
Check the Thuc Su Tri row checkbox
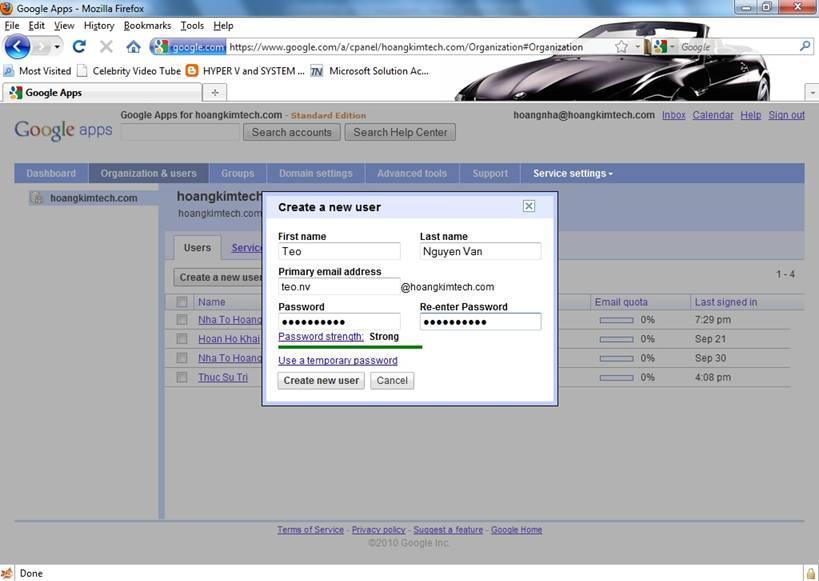click(182, 377)
